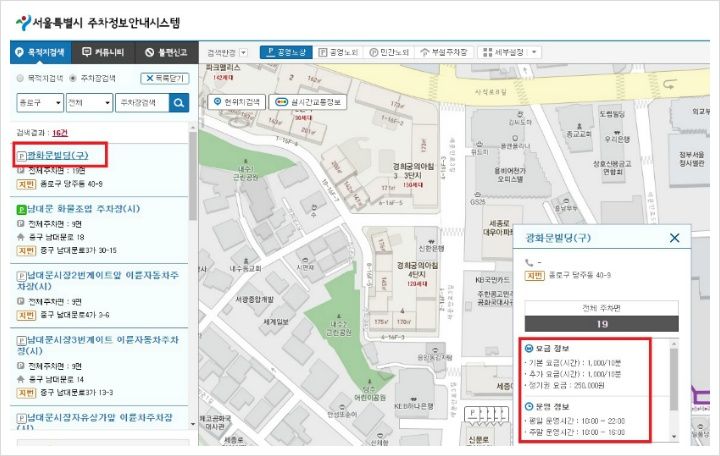Click the info popup scrollbar thumb
The image size is (720, 456).
(x=674, y=379)
